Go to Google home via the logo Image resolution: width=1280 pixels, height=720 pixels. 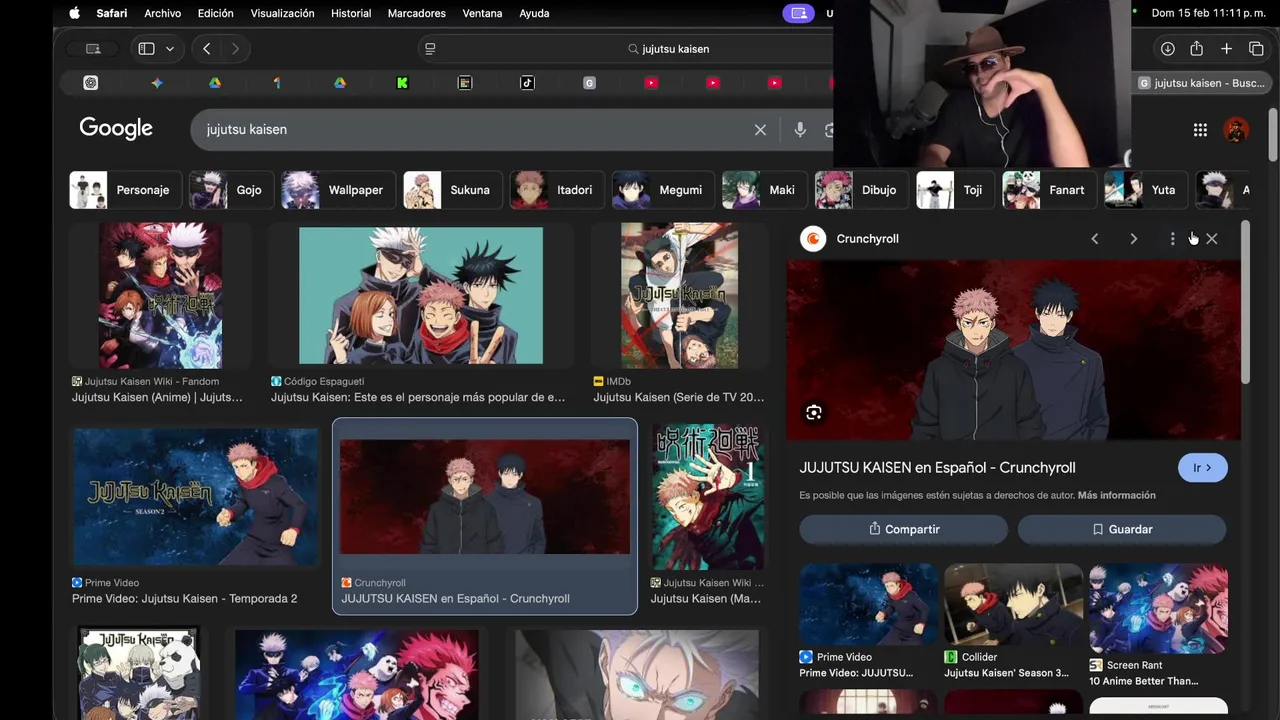click(116, 128)
